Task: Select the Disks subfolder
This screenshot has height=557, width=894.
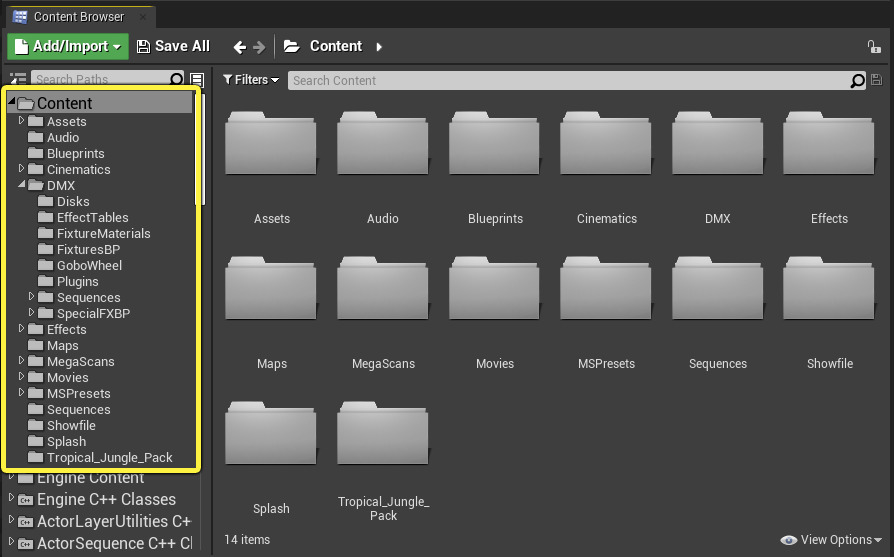Action: click(x=73, y=201)
